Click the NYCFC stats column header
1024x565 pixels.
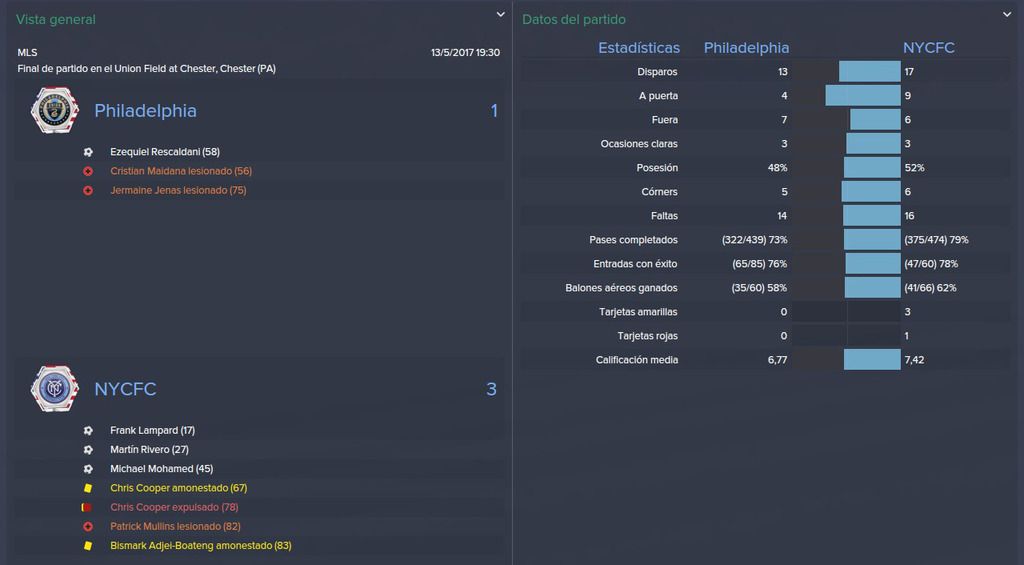click(928, 48)
